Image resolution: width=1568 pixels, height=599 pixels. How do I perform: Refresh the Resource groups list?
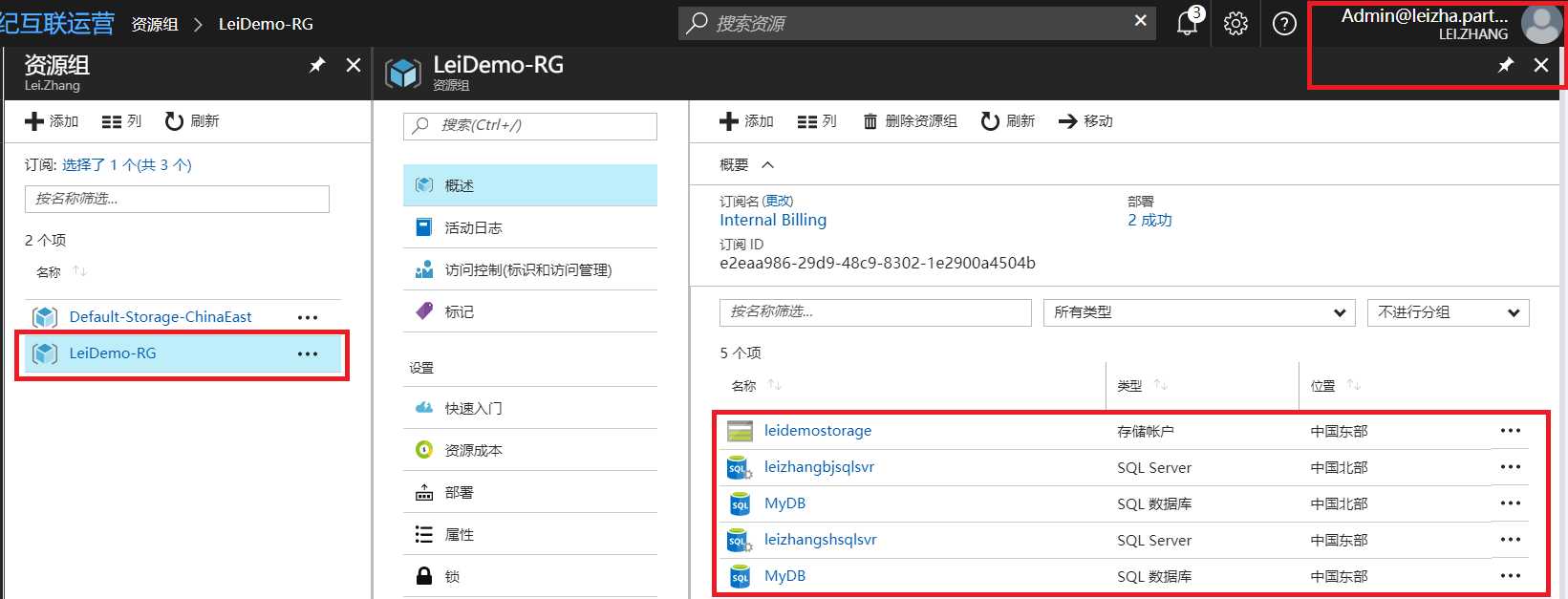pyautogui.click(x=192, y=121)
